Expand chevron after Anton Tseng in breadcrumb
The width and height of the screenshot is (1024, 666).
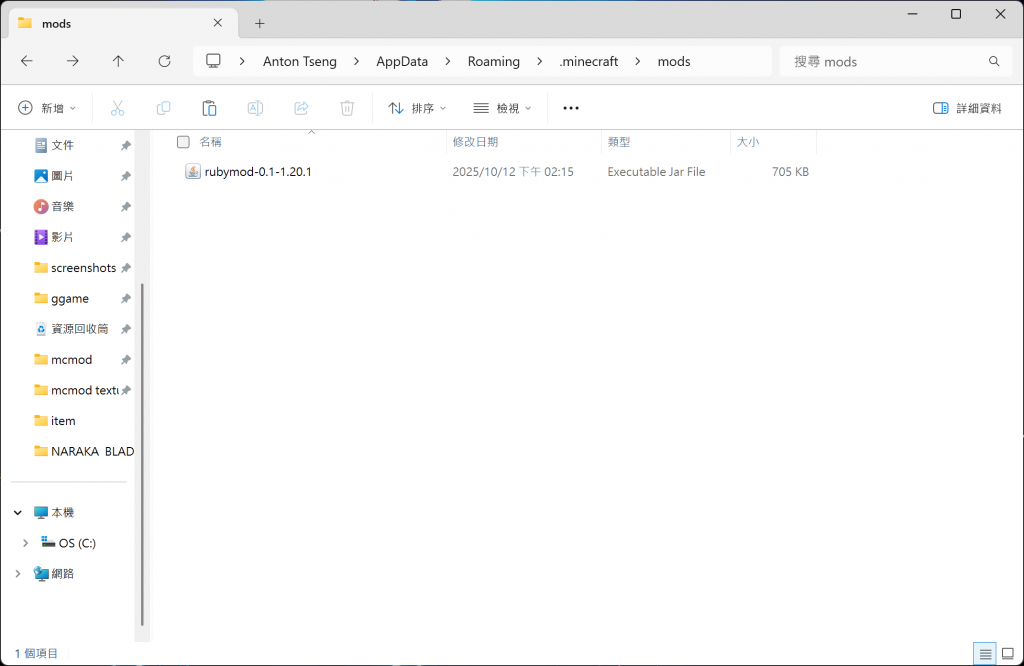pyautogui.click(x=357, y=61)
